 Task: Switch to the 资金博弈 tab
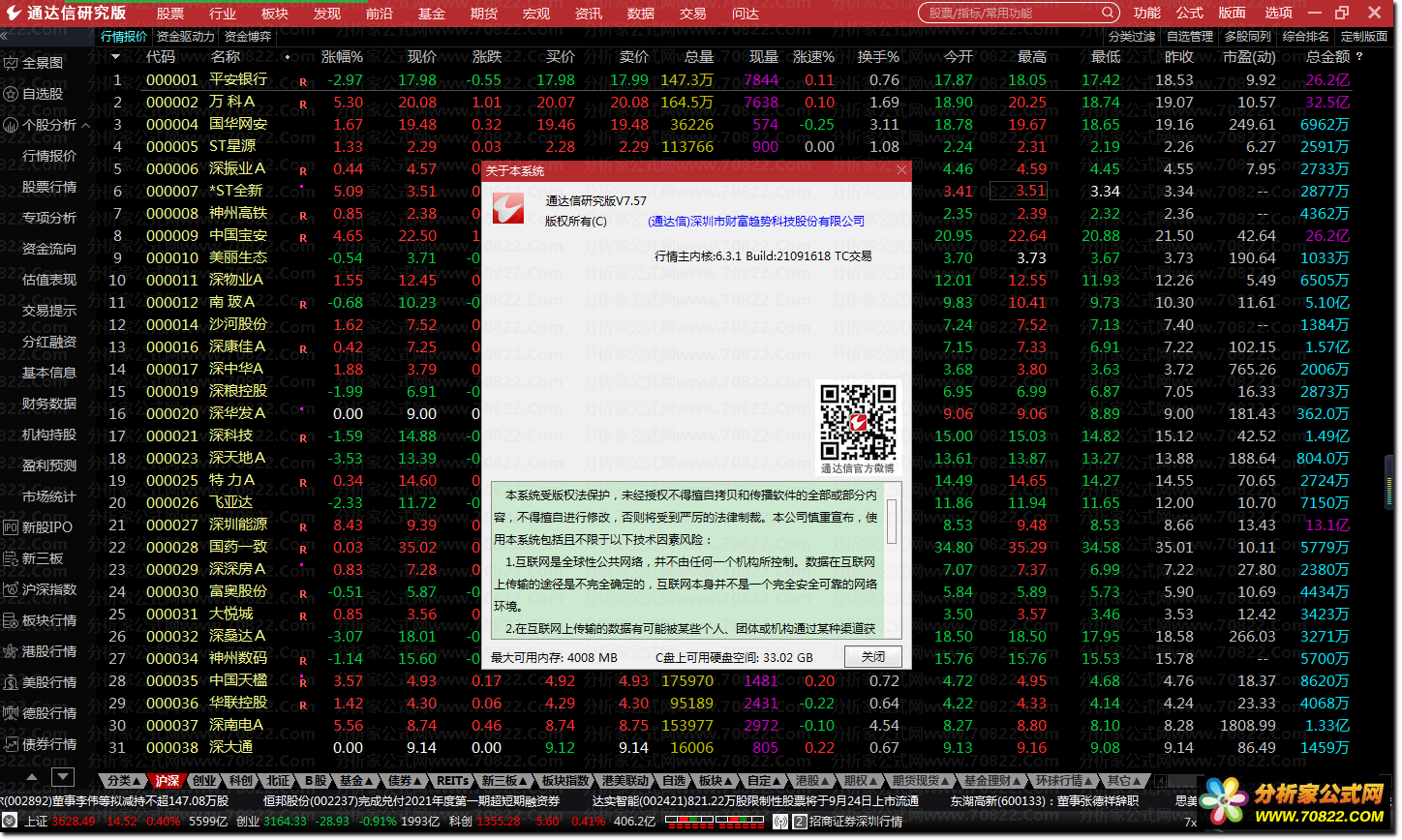[x=248, y=37]
